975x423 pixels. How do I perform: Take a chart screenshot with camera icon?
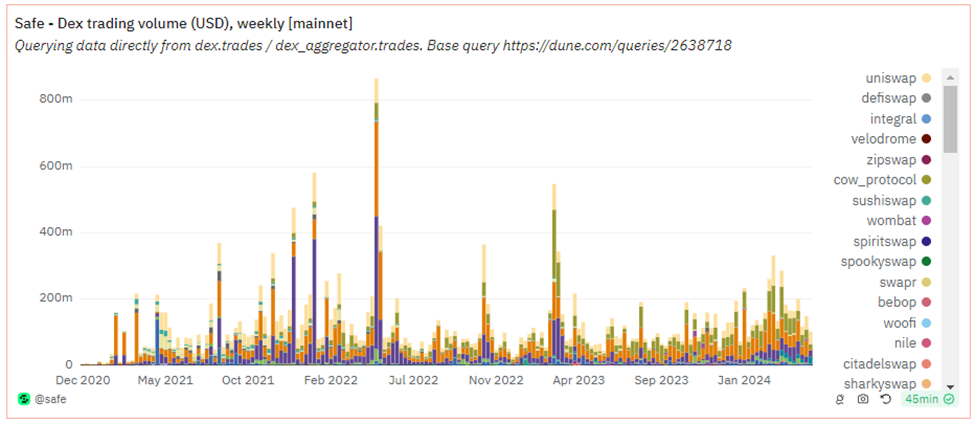862,399
